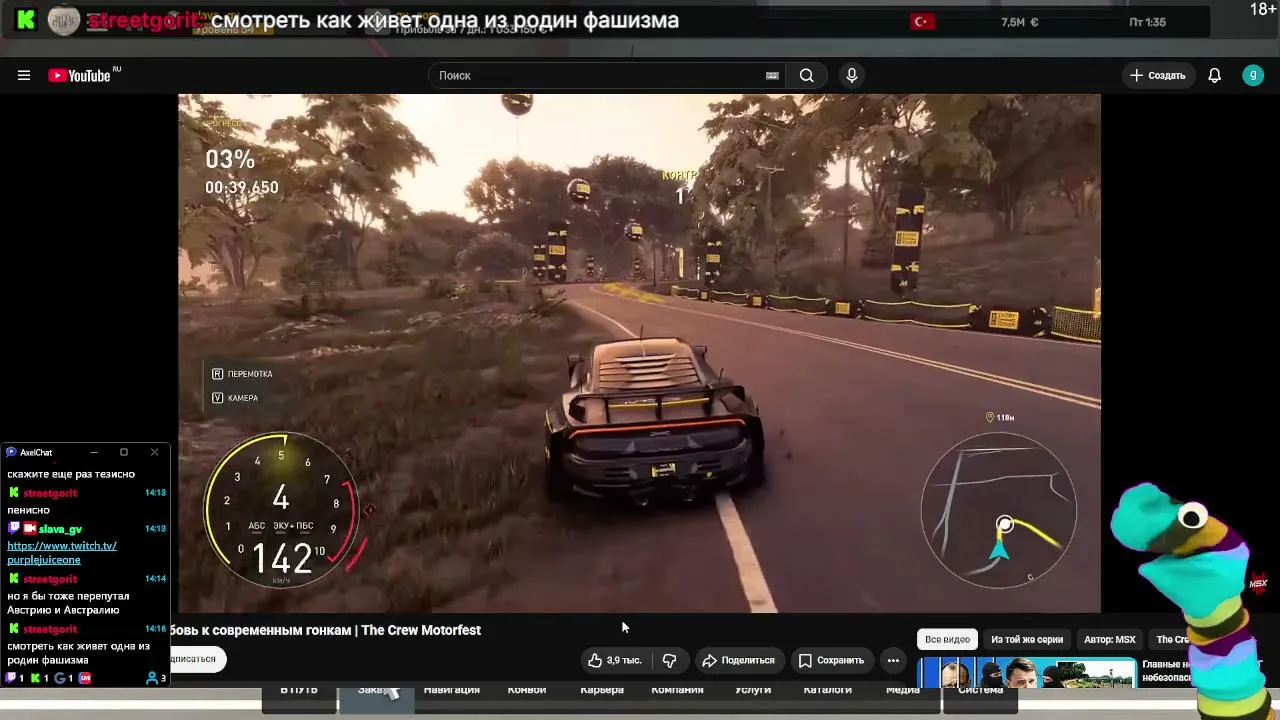Image resolution: width=1280 pixels, height=720 pixels.
Task: Like the video with thumbs up
Action: coord(615,660)
